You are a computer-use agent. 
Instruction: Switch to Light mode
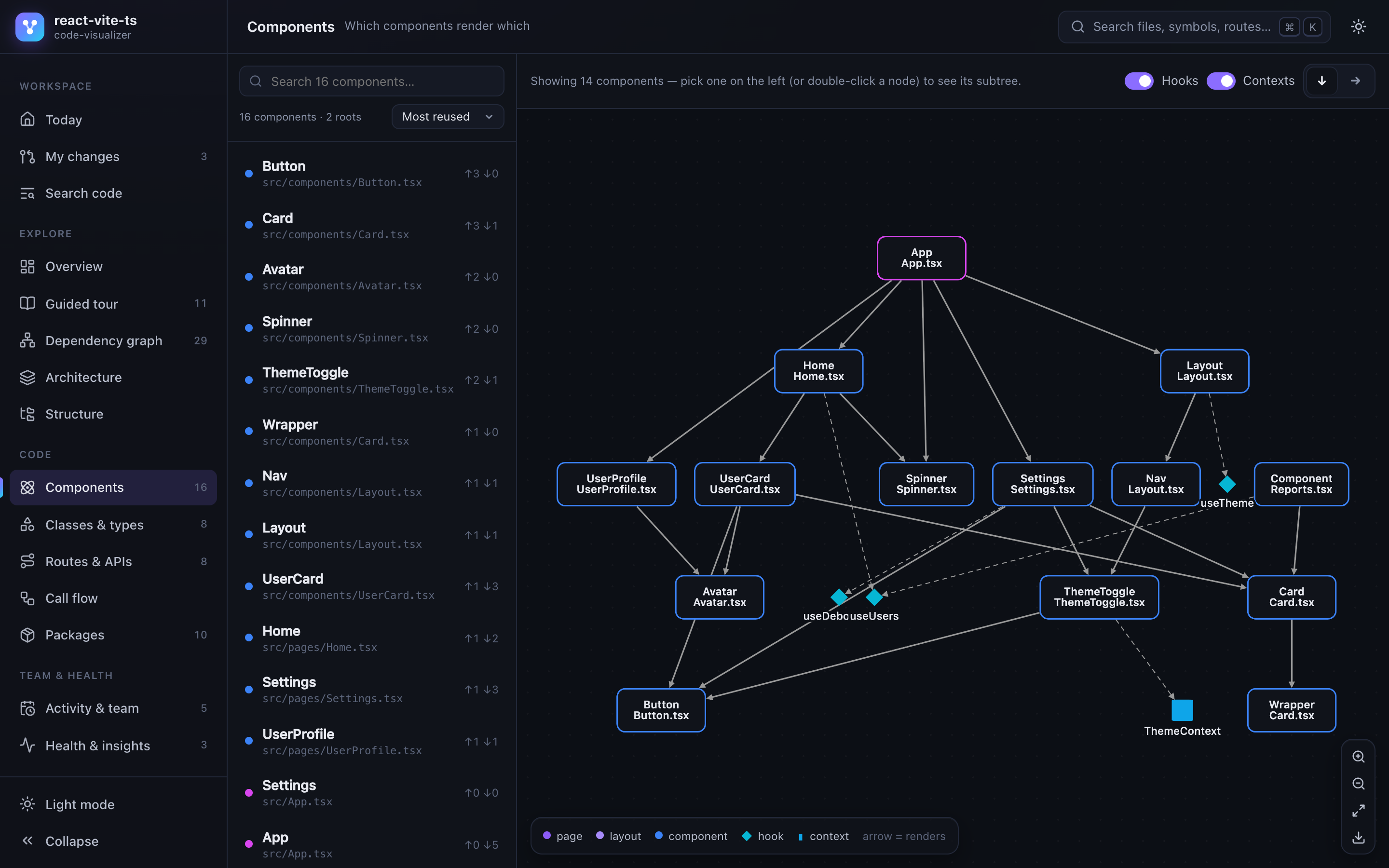pyautogui.click(x=114, y=804)
